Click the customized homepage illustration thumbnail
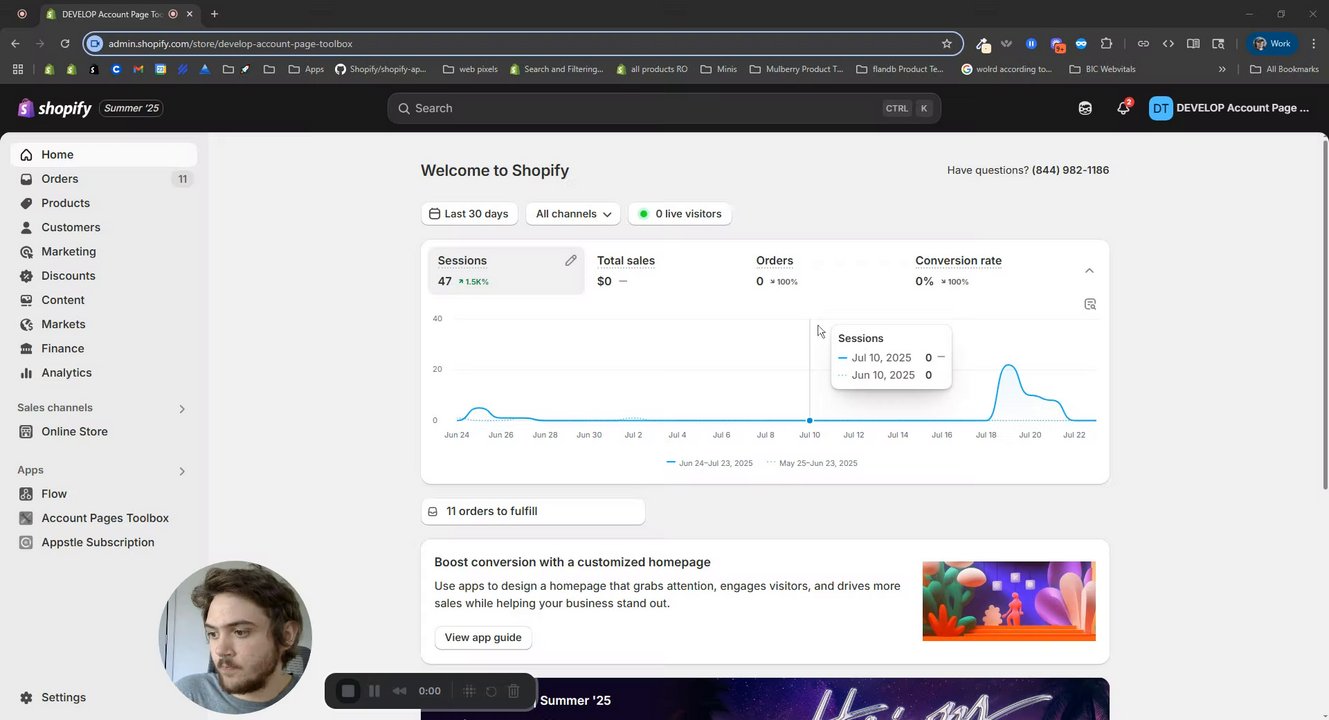The height and width of the screenshot is (720, 1329). pos(1009,601)
